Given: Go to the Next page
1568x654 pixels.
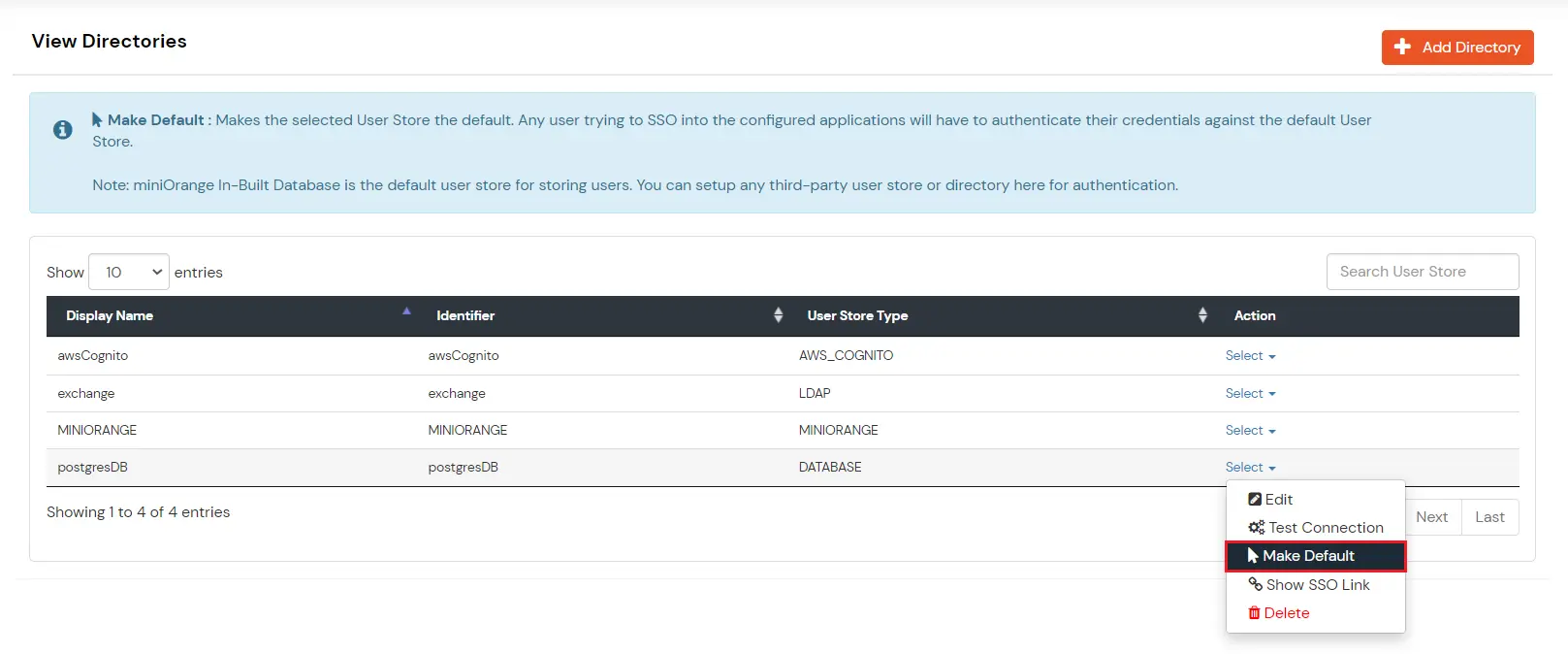Looking at the screenshot, I should tap(1431, 517).
